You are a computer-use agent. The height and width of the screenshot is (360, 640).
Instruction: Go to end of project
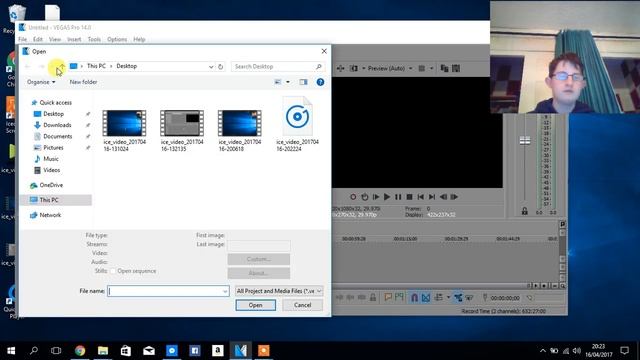point(432,197)
